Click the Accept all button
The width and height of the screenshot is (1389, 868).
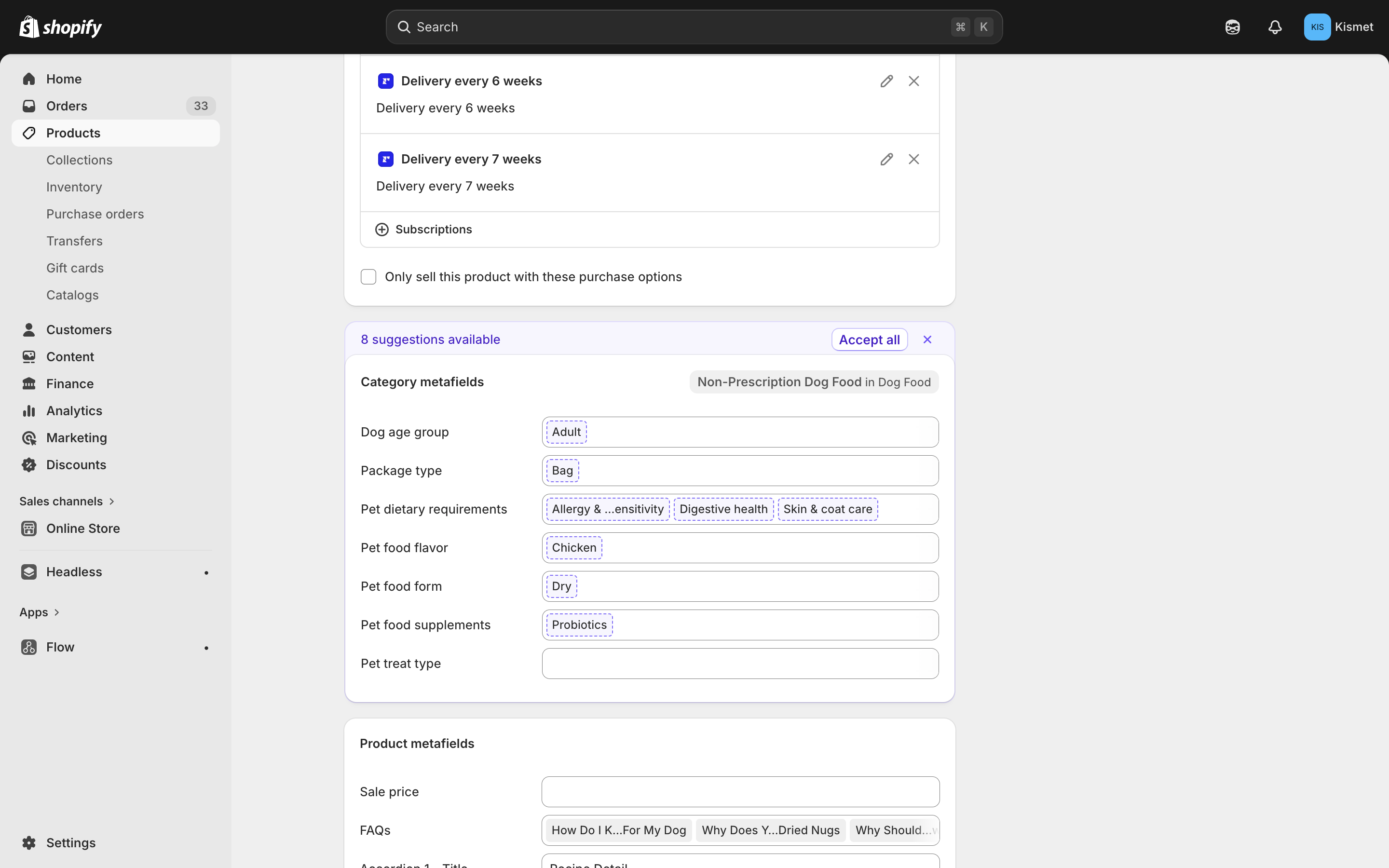pyautogui.click(x=869, y=339)
